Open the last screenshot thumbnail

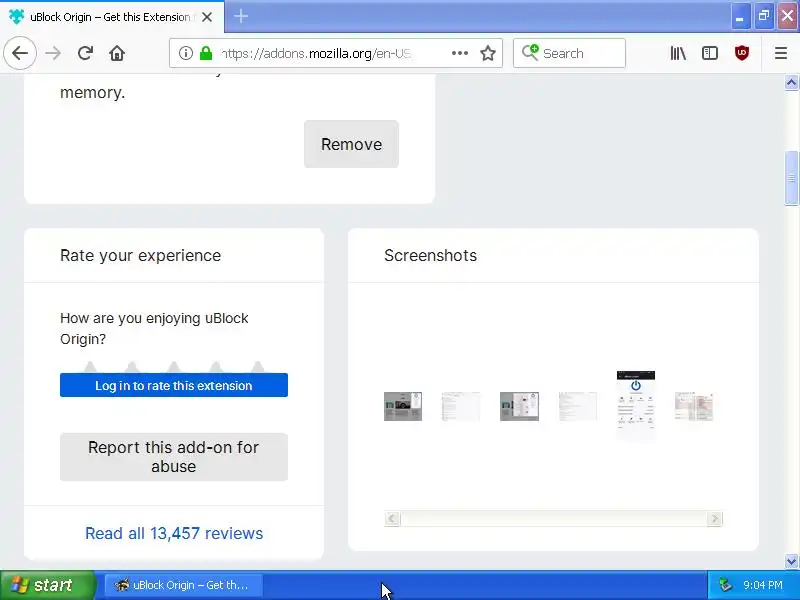(x=694, y=406)
